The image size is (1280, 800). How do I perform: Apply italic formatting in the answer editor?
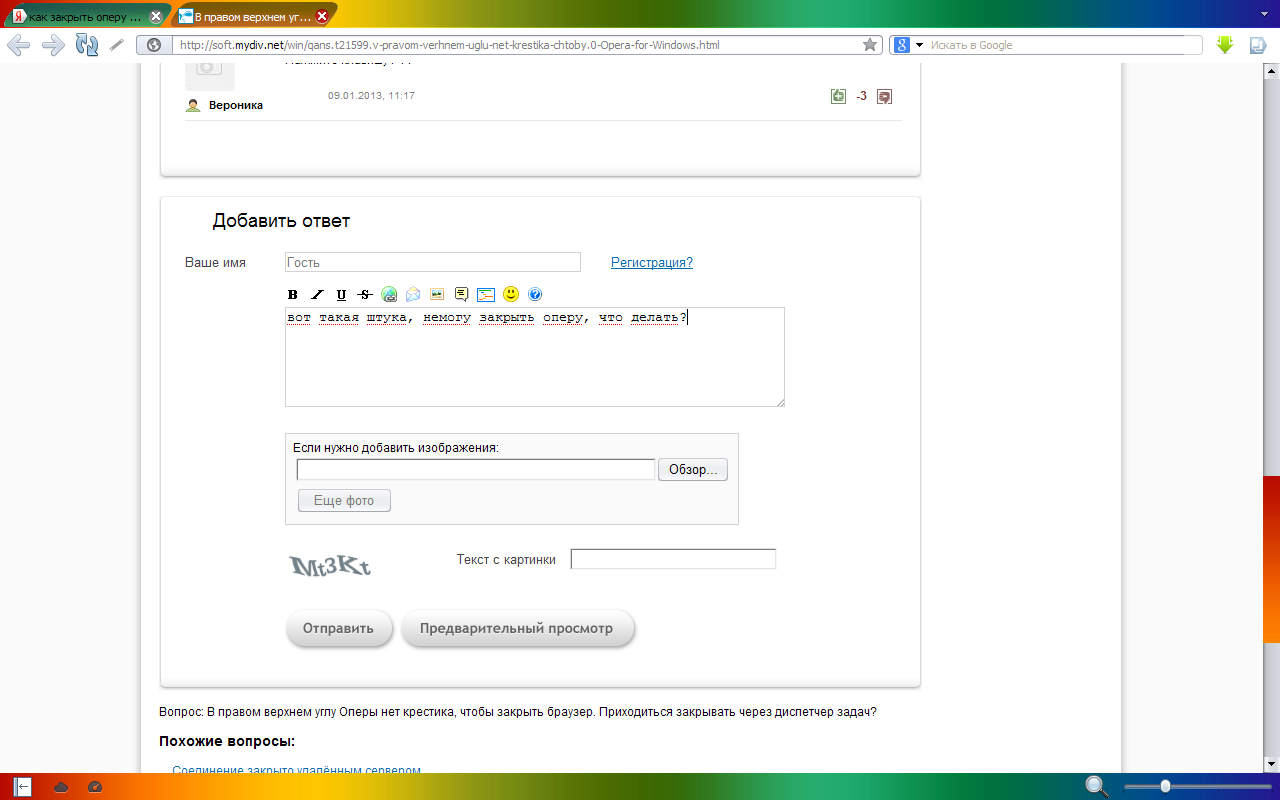click(x=317, y=295)
